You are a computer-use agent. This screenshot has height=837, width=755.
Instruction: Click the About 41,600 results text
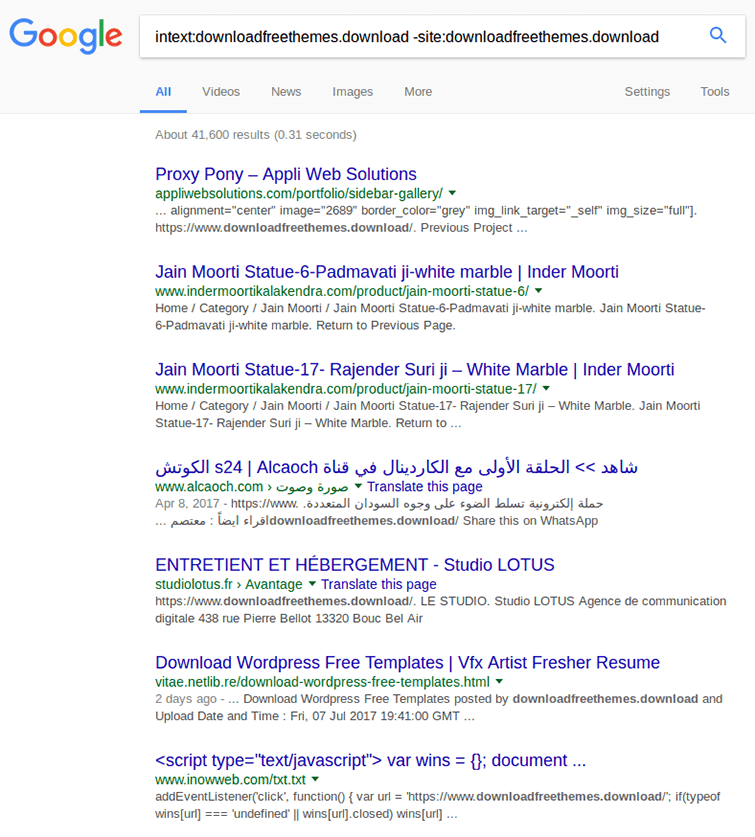click(x=256, y=135)
